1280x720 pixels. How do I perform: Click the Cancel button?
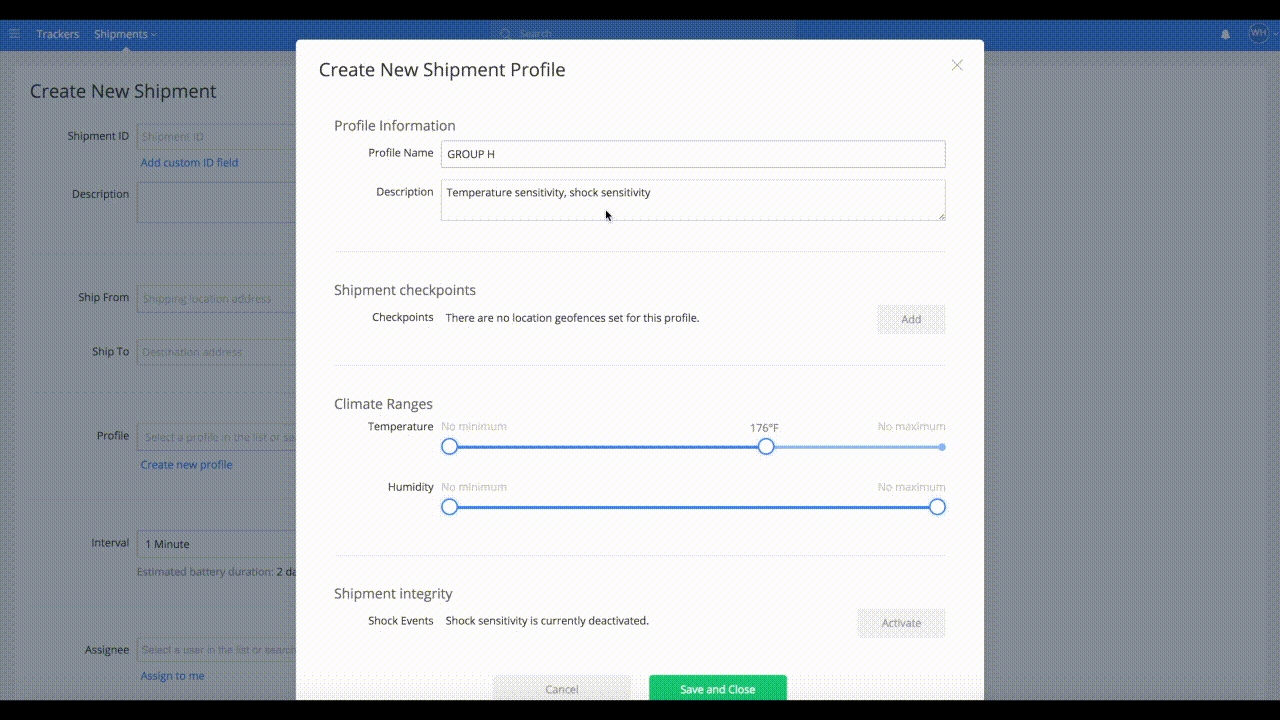(561, 688)
